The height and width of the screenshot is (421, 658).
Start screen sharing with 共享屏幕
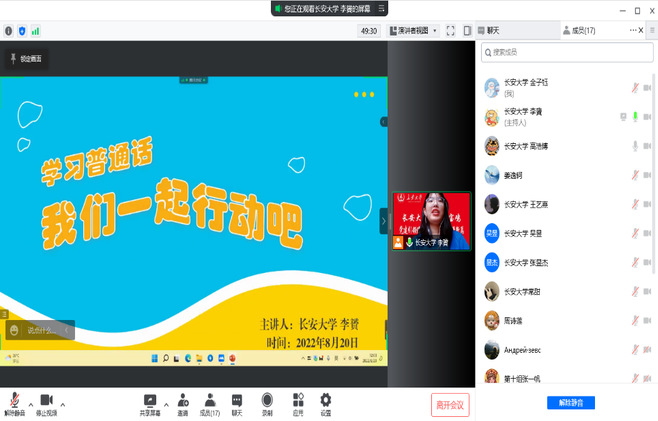[150, 403]
